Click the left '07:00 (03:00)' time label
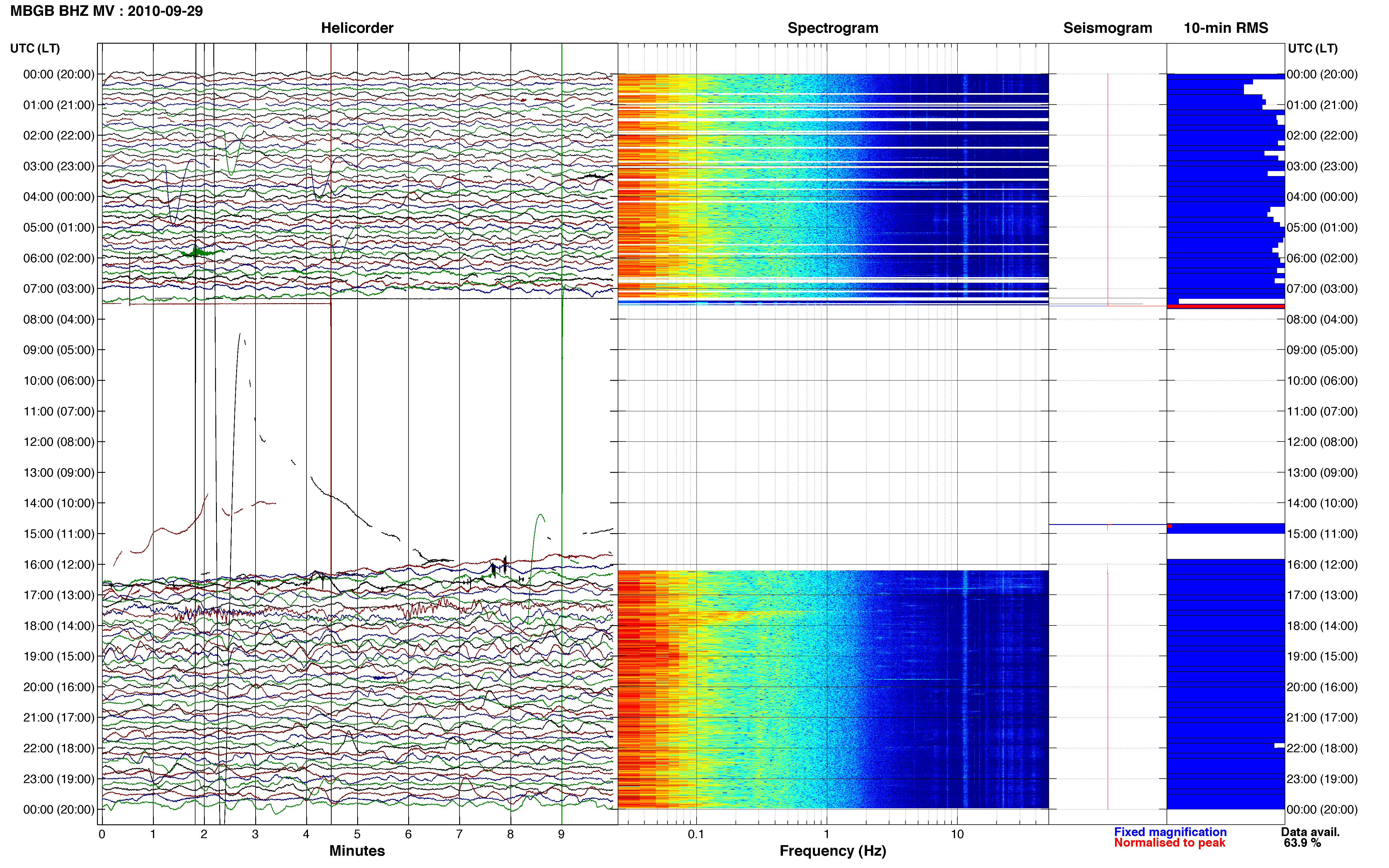1389x868 pixels. [59, 288]
